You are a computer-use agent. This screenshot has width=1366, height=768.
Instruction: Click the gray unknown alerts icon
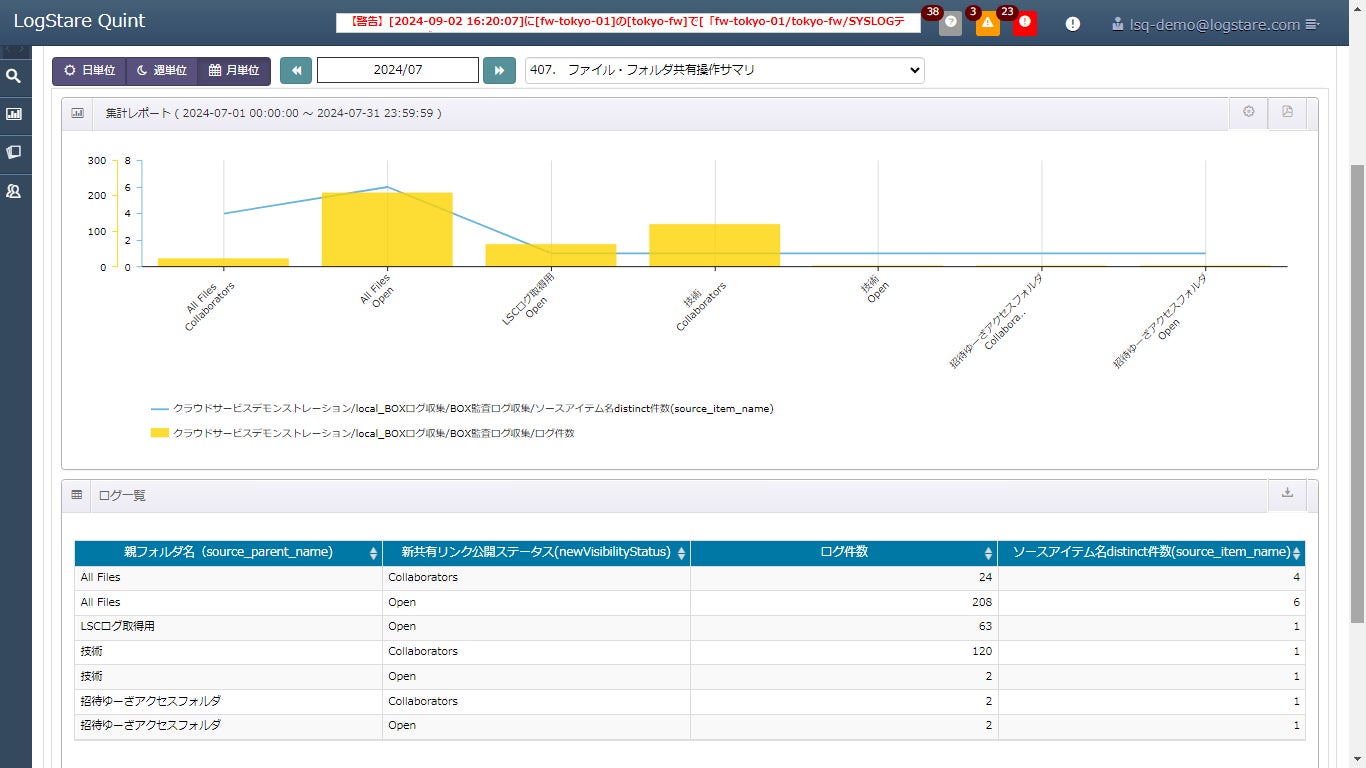(x=950, y=23)
